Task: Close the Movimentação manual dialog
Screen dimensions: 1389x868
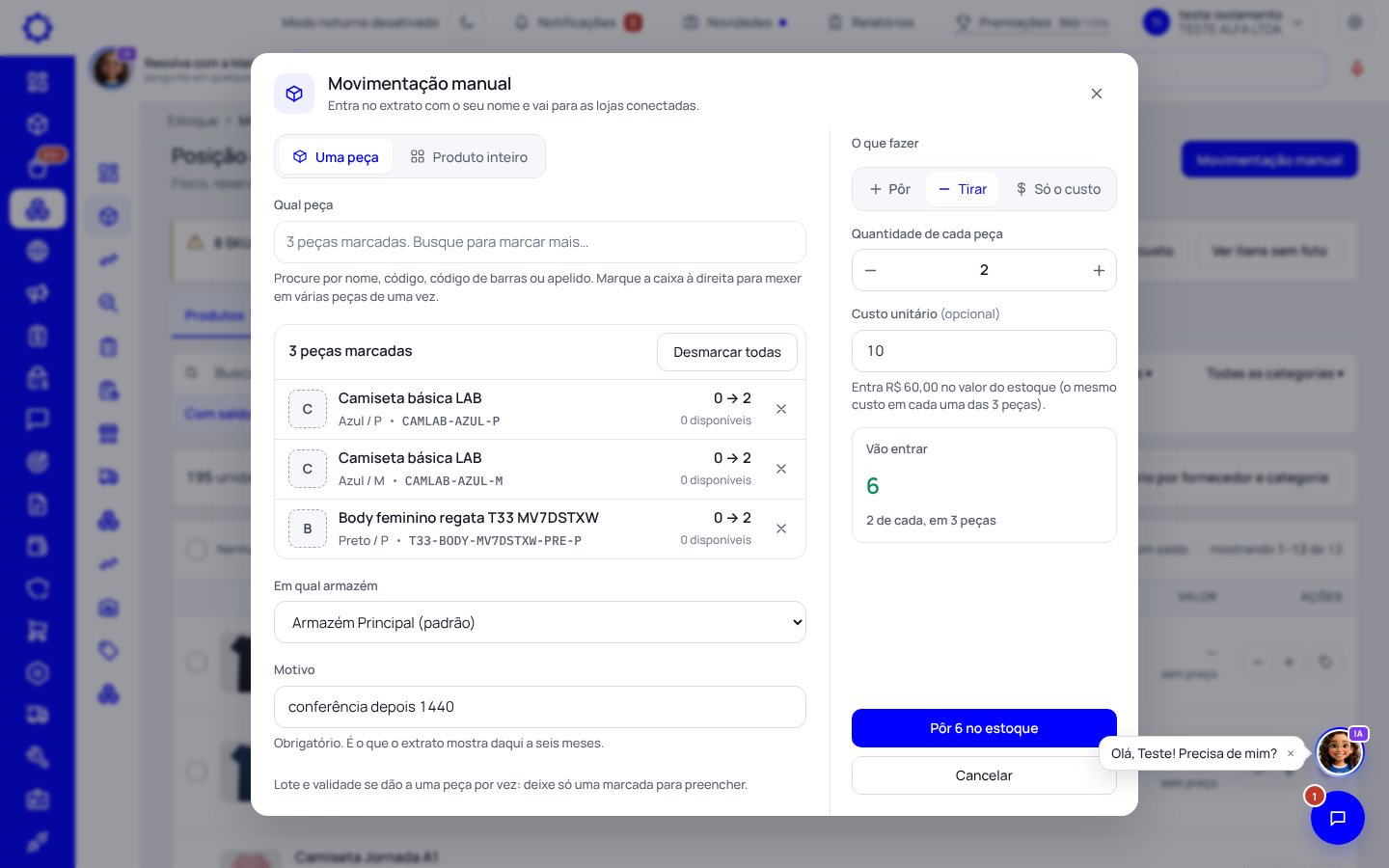Action: (x=1096, y=94)
